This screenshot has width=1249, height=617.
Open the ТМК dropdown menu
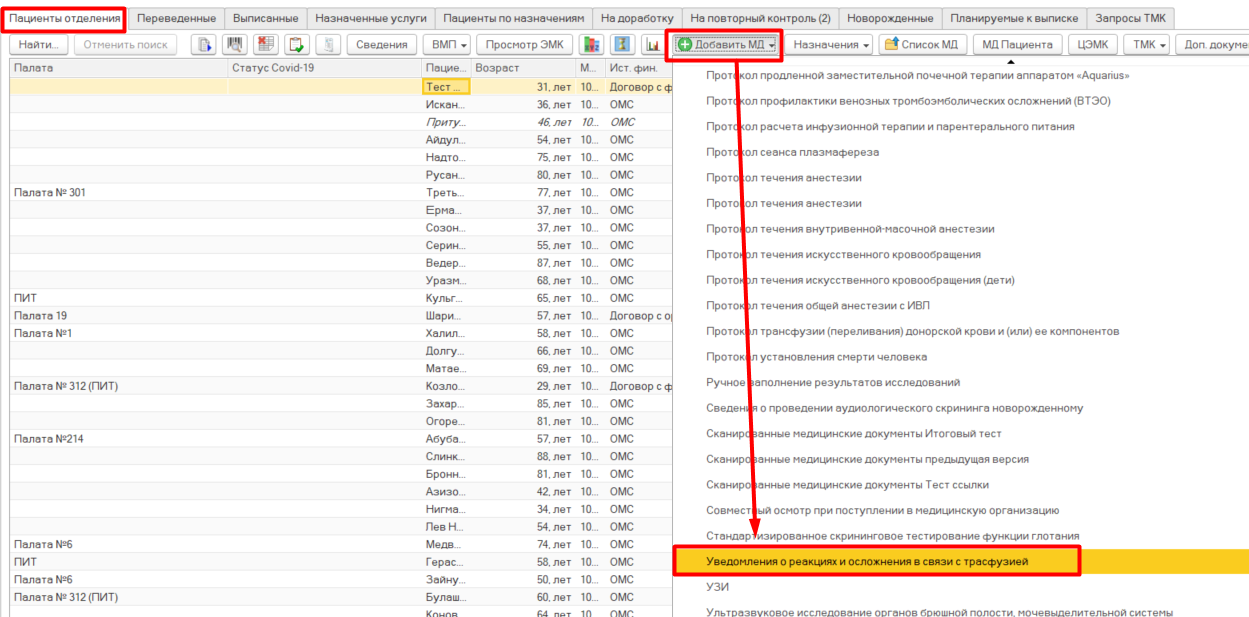[x=1146, y=45]
